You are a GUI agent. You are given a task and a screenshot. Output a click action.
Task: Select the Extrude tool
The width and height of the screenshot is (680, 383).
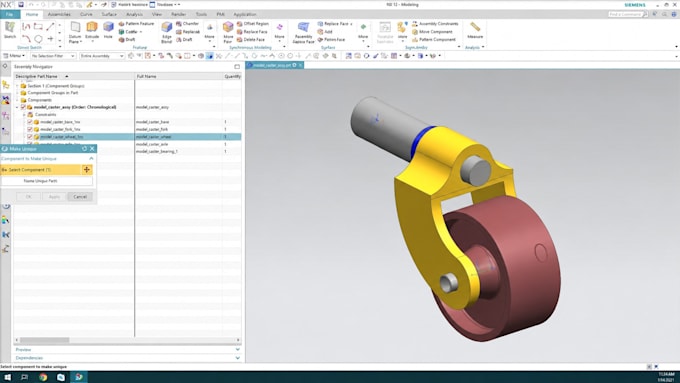coord(92,30)
